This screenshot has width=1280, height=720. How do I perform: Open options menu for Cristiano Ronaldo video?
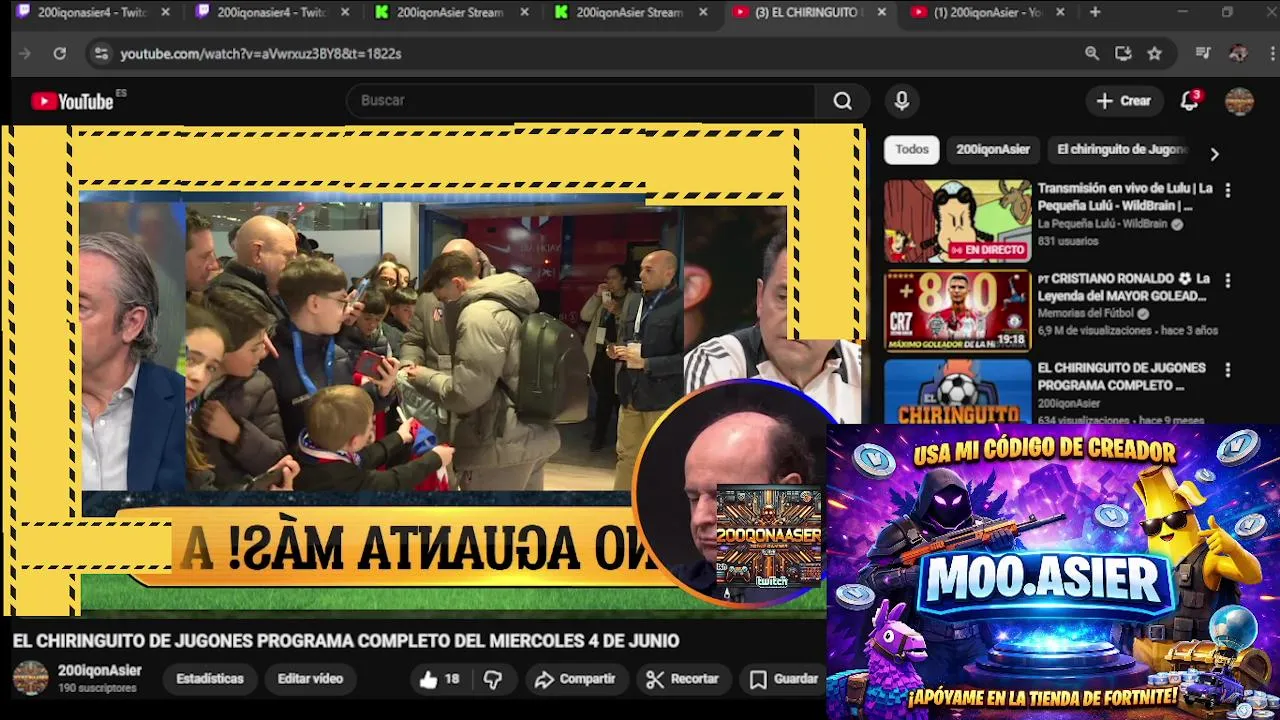tap(1227, 280)
